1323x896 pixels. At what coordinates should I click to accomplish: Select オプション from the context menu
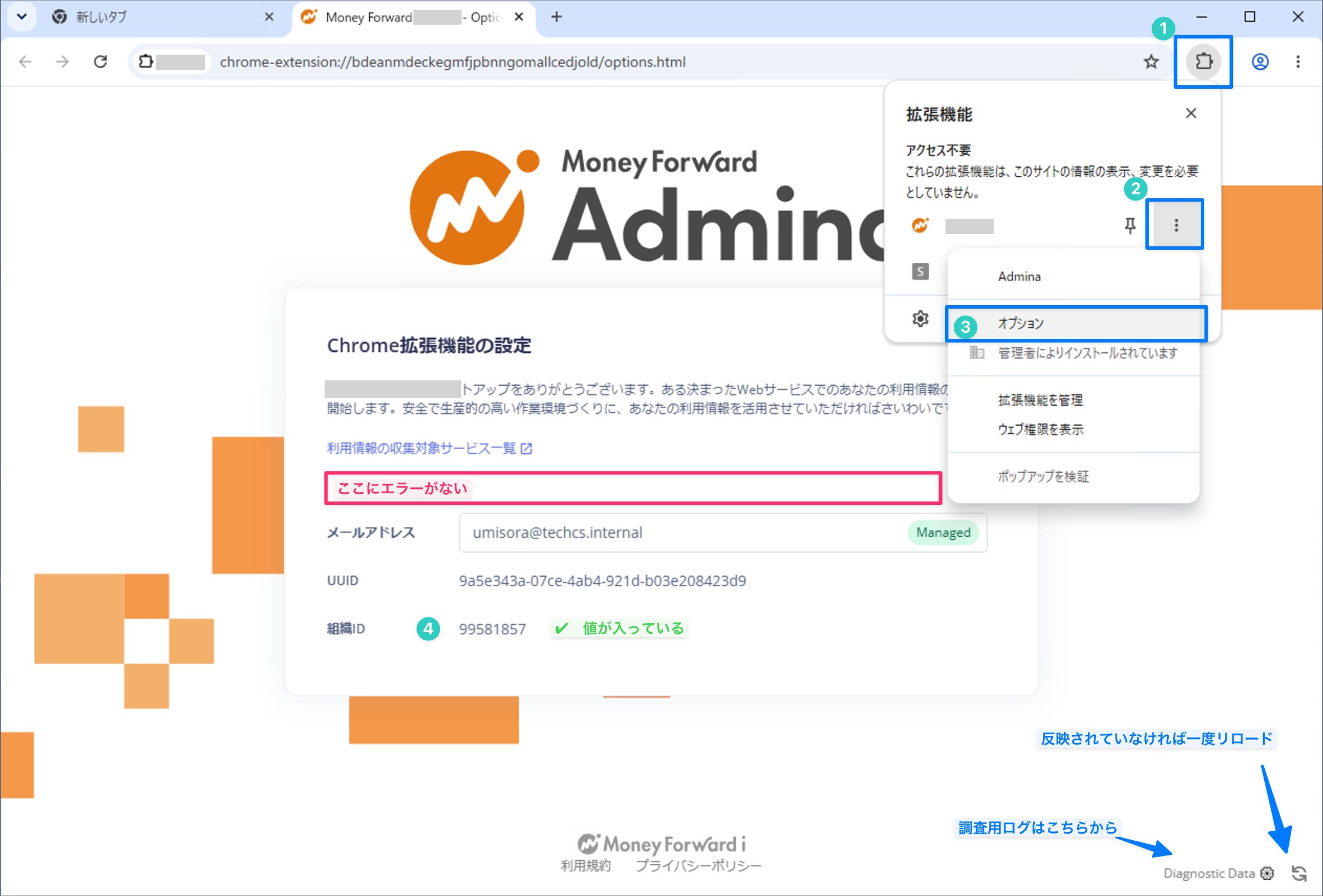[x=1074, y=323]
